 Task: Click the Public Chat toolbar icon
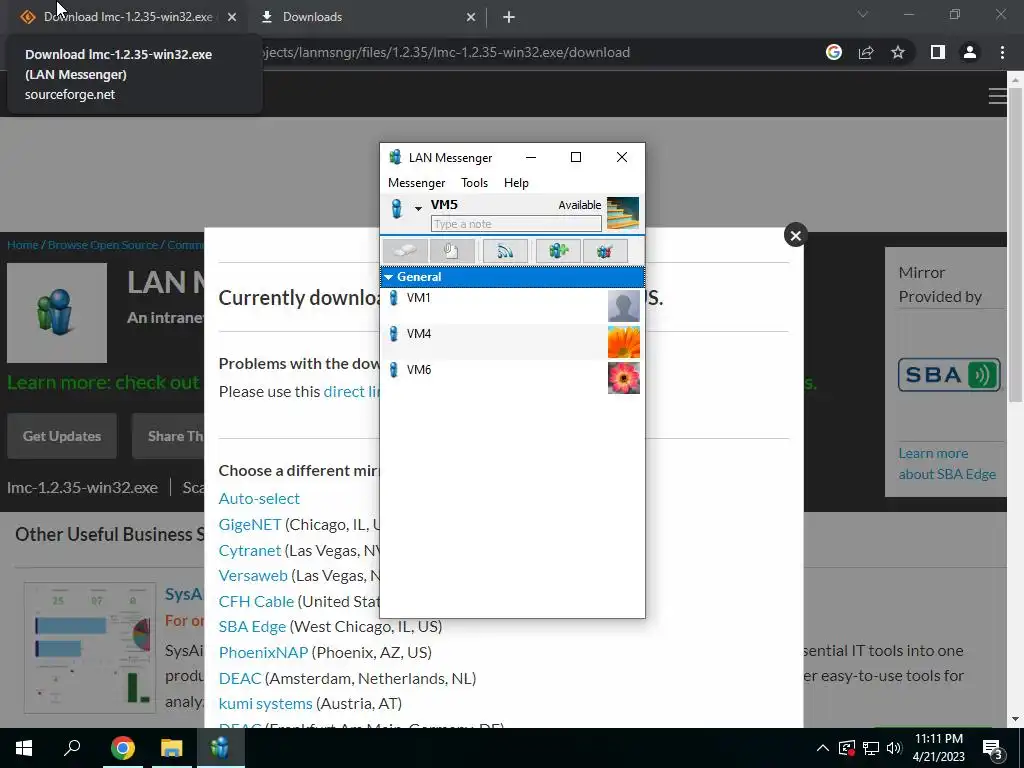[x=605, y=251]
